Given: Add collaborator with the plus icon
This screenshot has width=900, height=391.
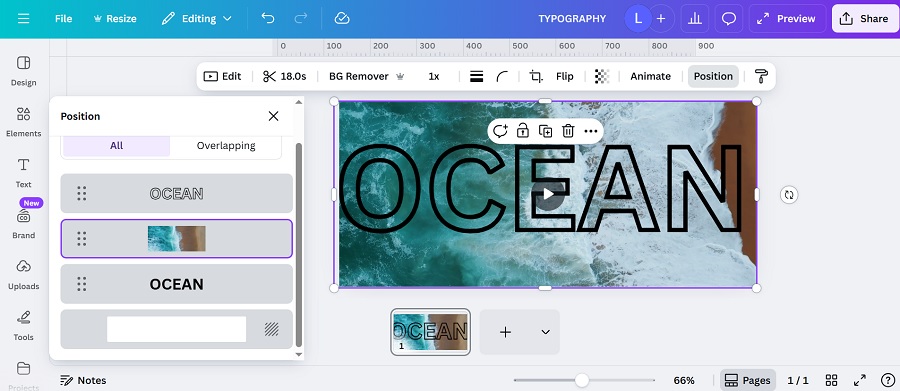Looking at the screenshot, I should click(661, 18).
